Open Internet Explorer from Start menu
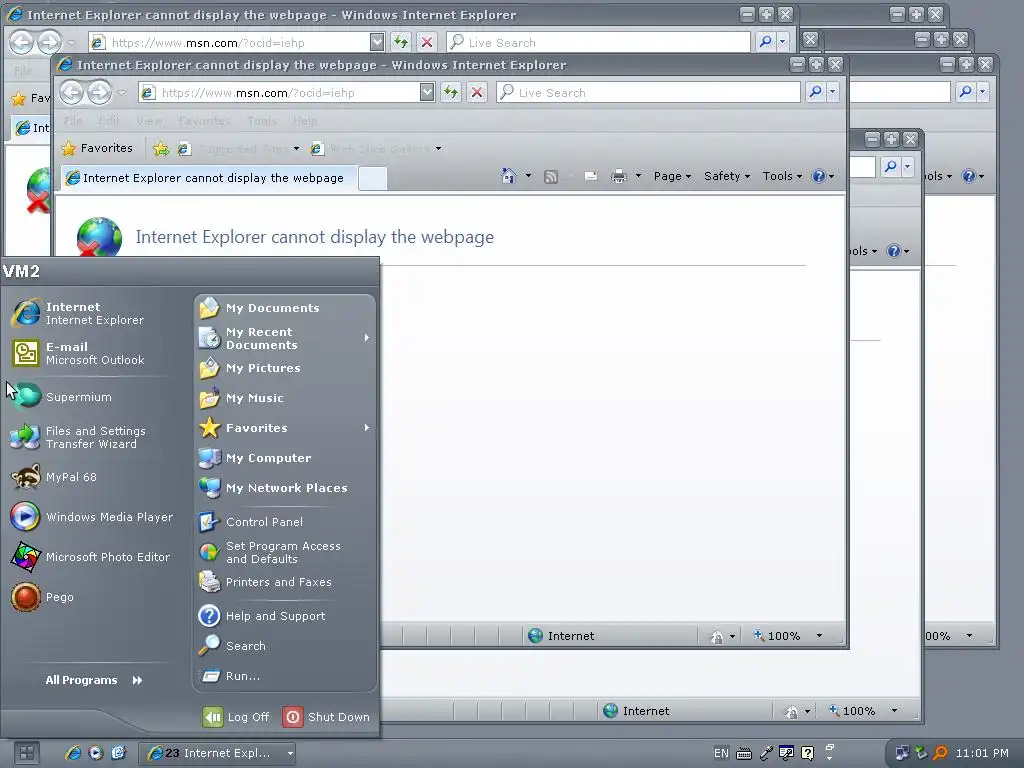1024x768 pixels. click(91, 313)
